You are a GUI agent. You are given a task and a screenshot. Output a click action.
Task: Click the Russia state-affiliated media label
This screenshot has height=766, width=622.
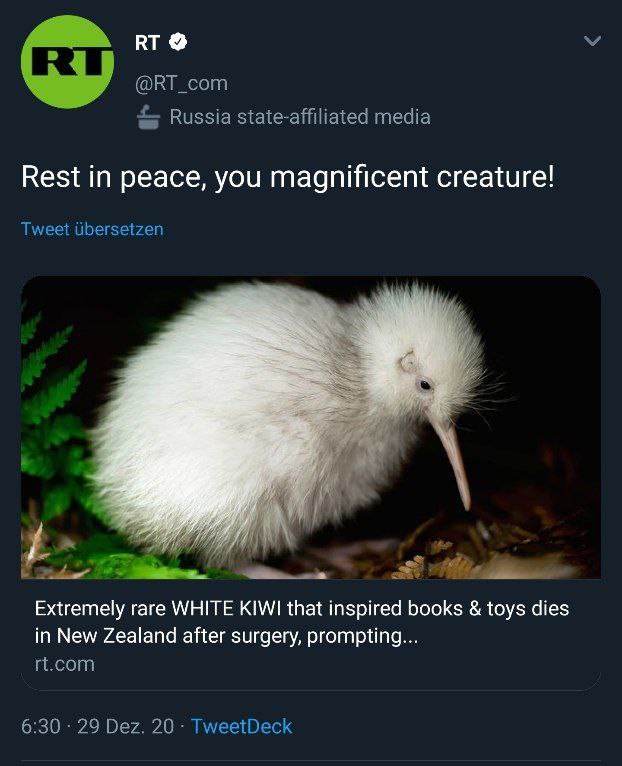pos(300,117)
